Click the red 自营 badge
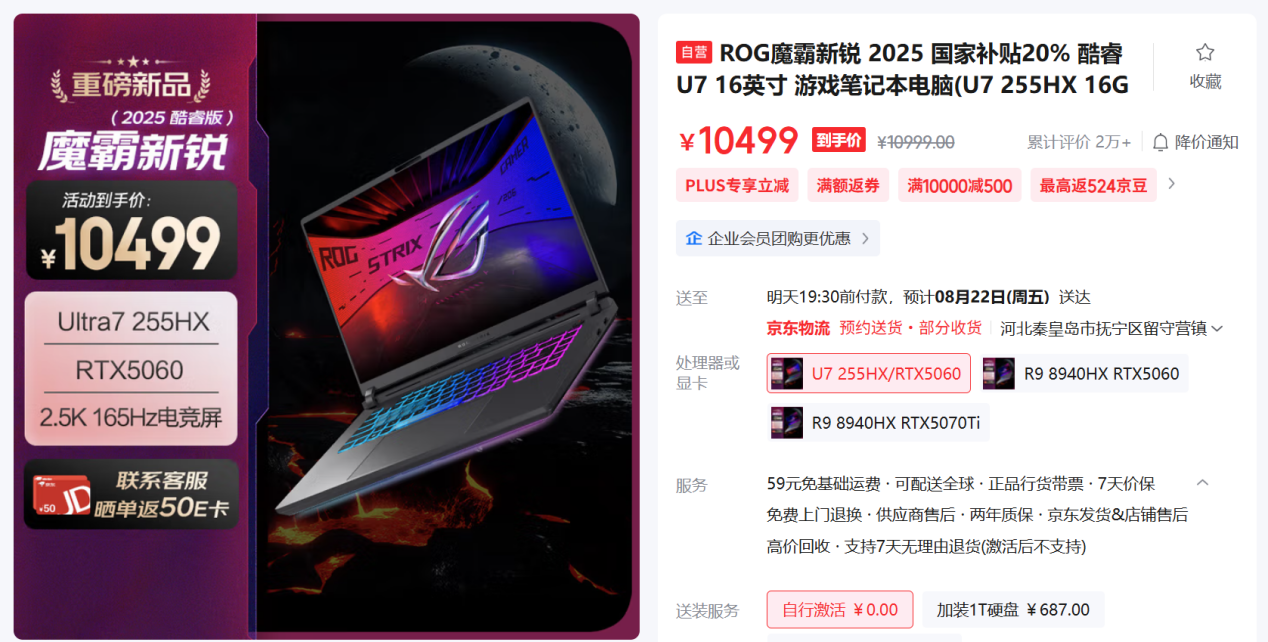This screenshot has height=642, width=1268. pos(694,52)
